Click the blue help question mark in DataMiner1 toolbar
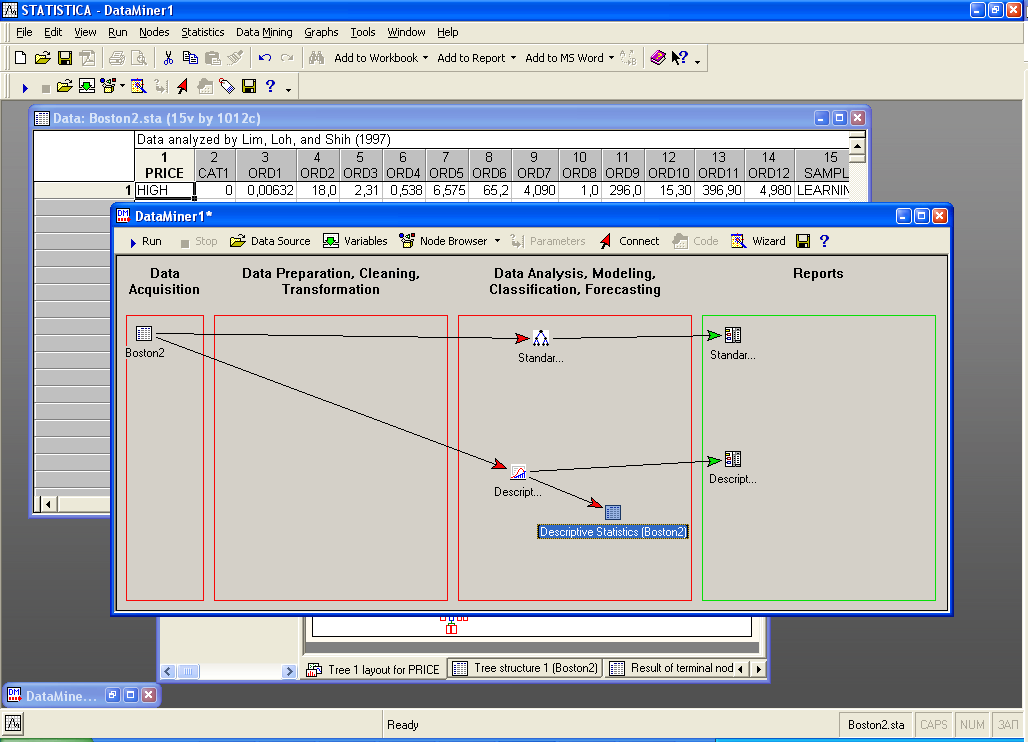1028x742 pixels. click(x=824, y=241)
